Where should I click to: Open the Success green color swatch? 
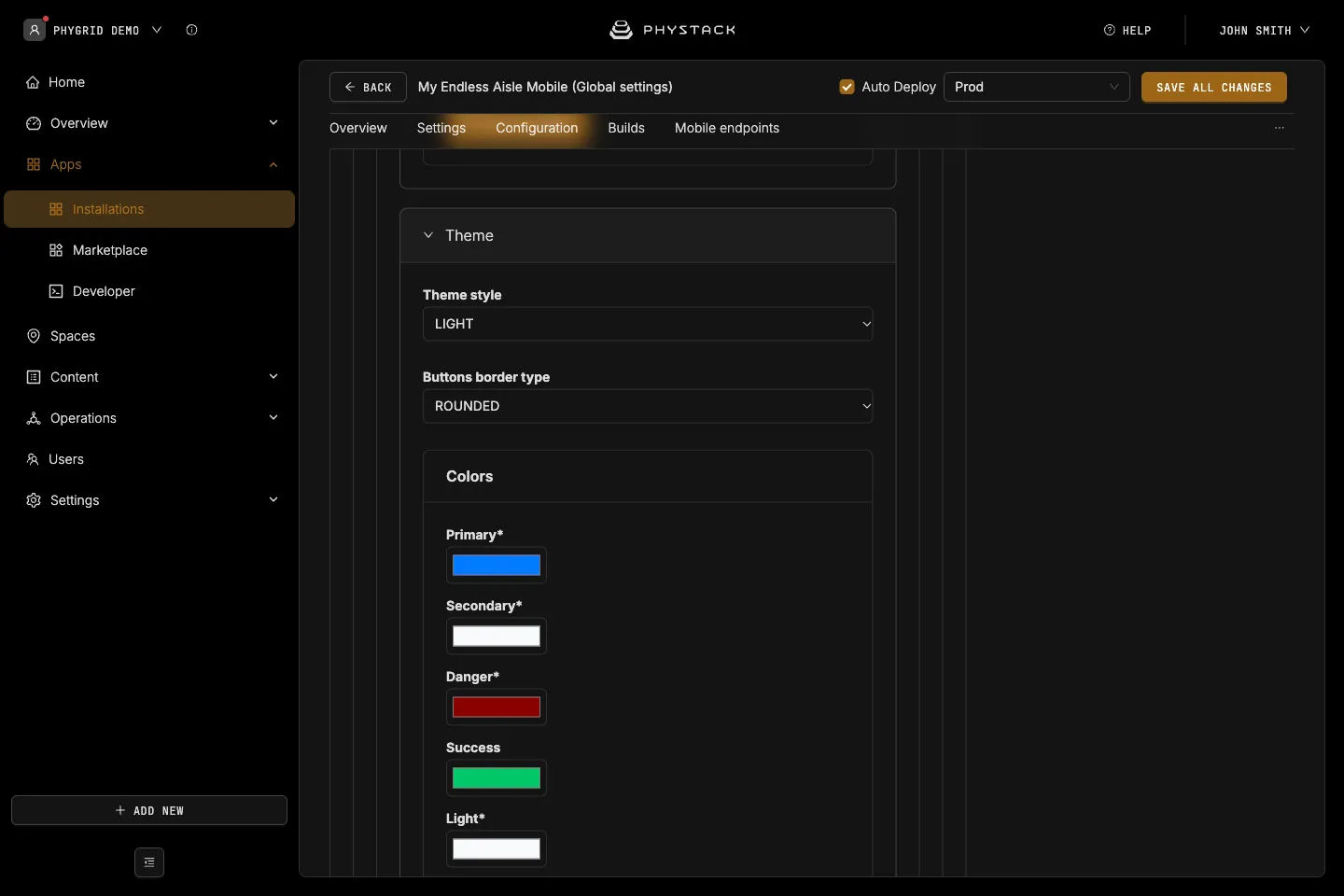(497, 778)
